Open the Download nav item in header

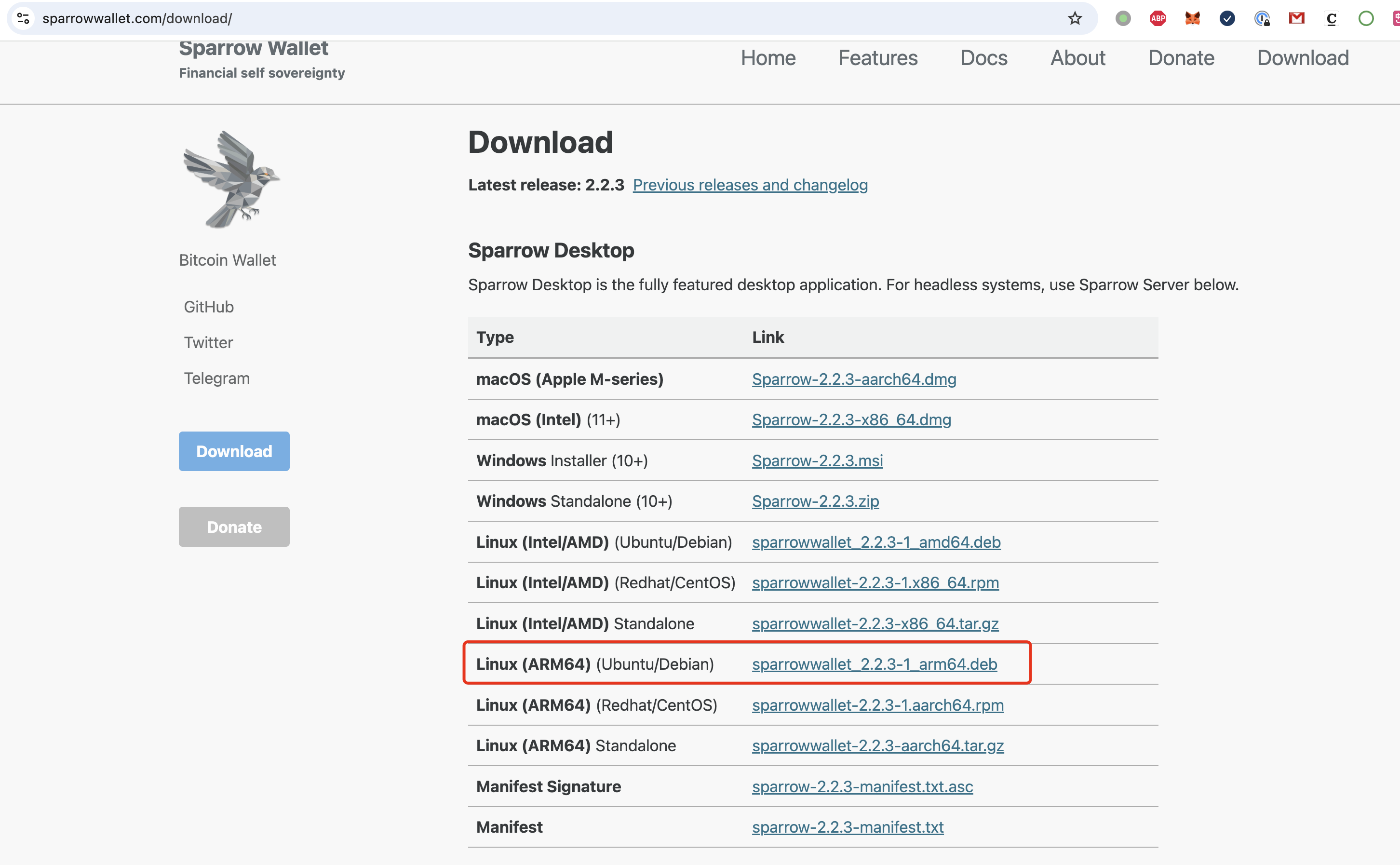click(1303, 58)
